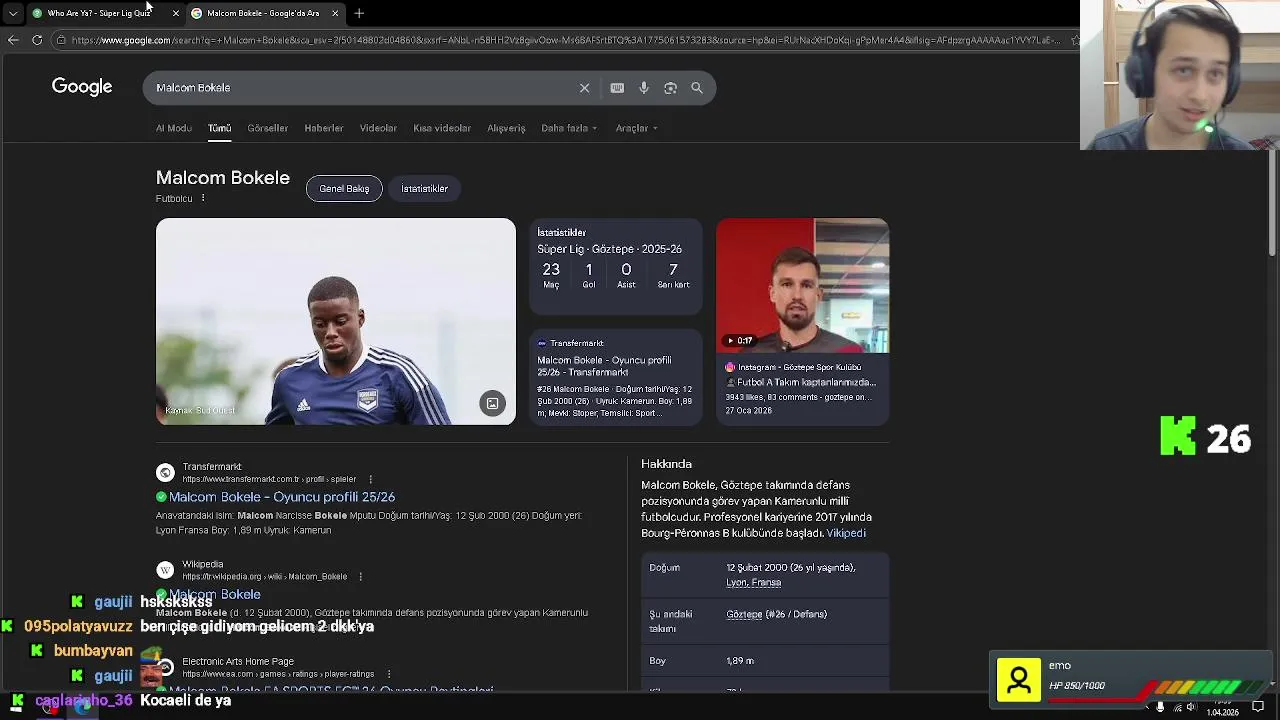Follow the Göztepe current team link
Viewport: 1280px width, 720px height.
(x=744, y=614)
